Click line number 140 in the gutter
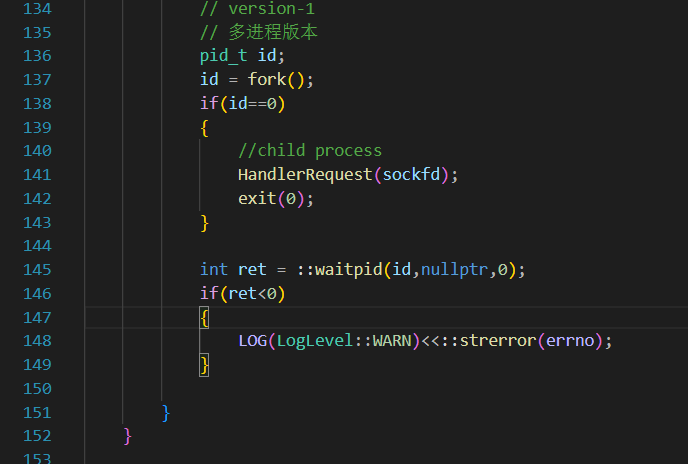The image size is (688, 464). (x=37, y=151)
